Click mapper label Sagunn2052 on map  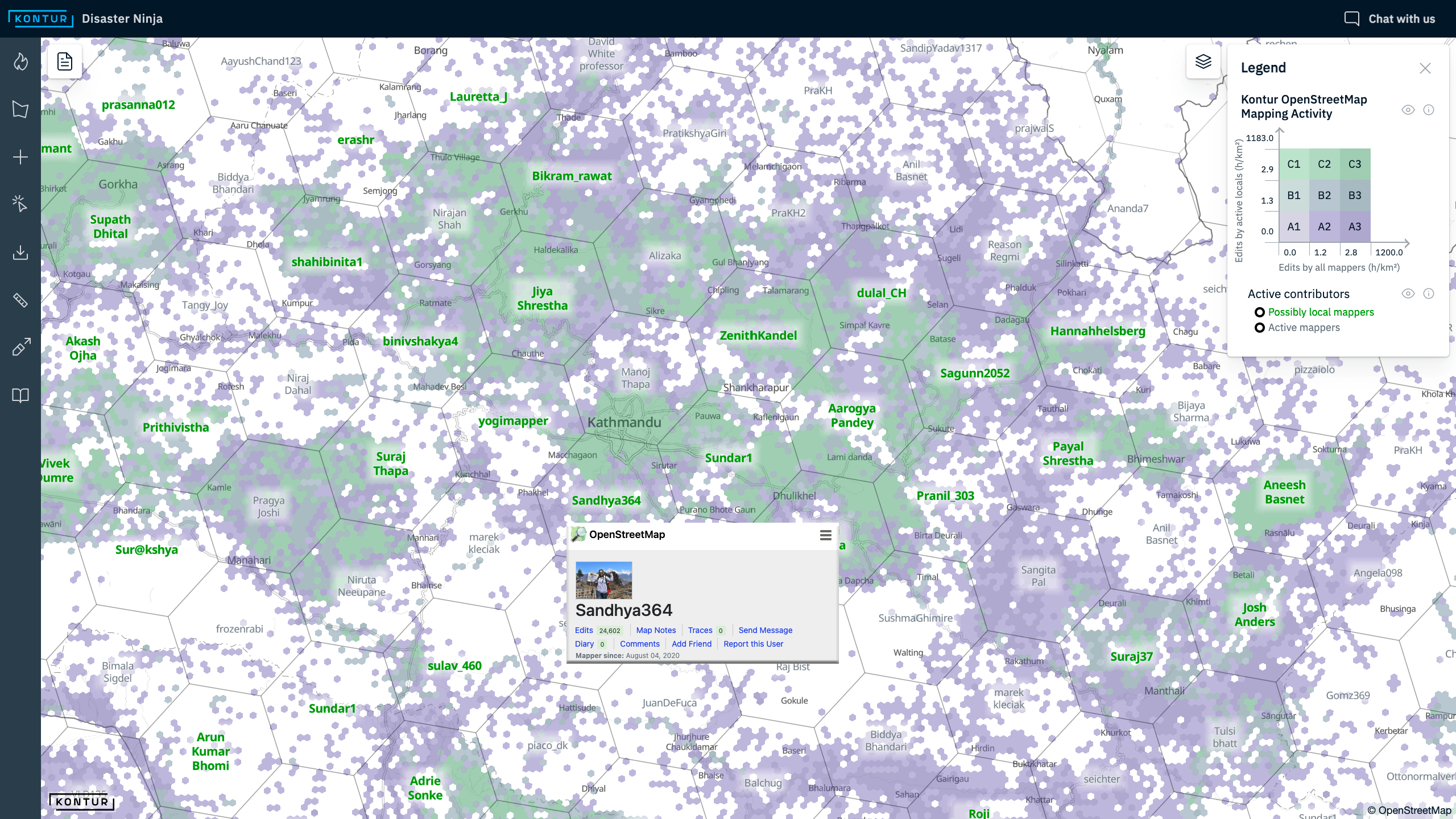tap(975, 373)
